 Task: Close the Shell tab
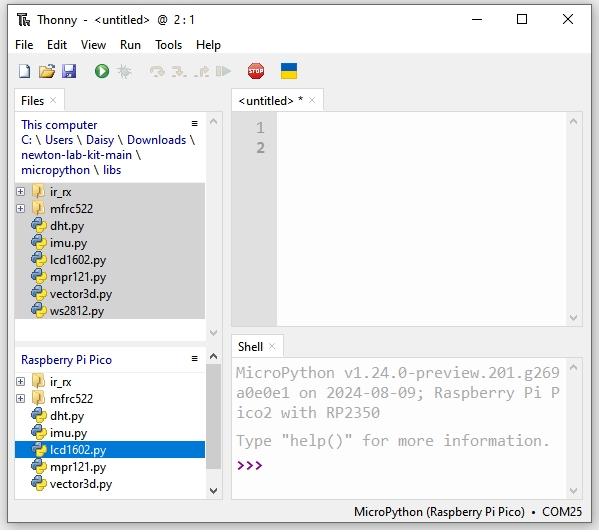coord(272,346)
